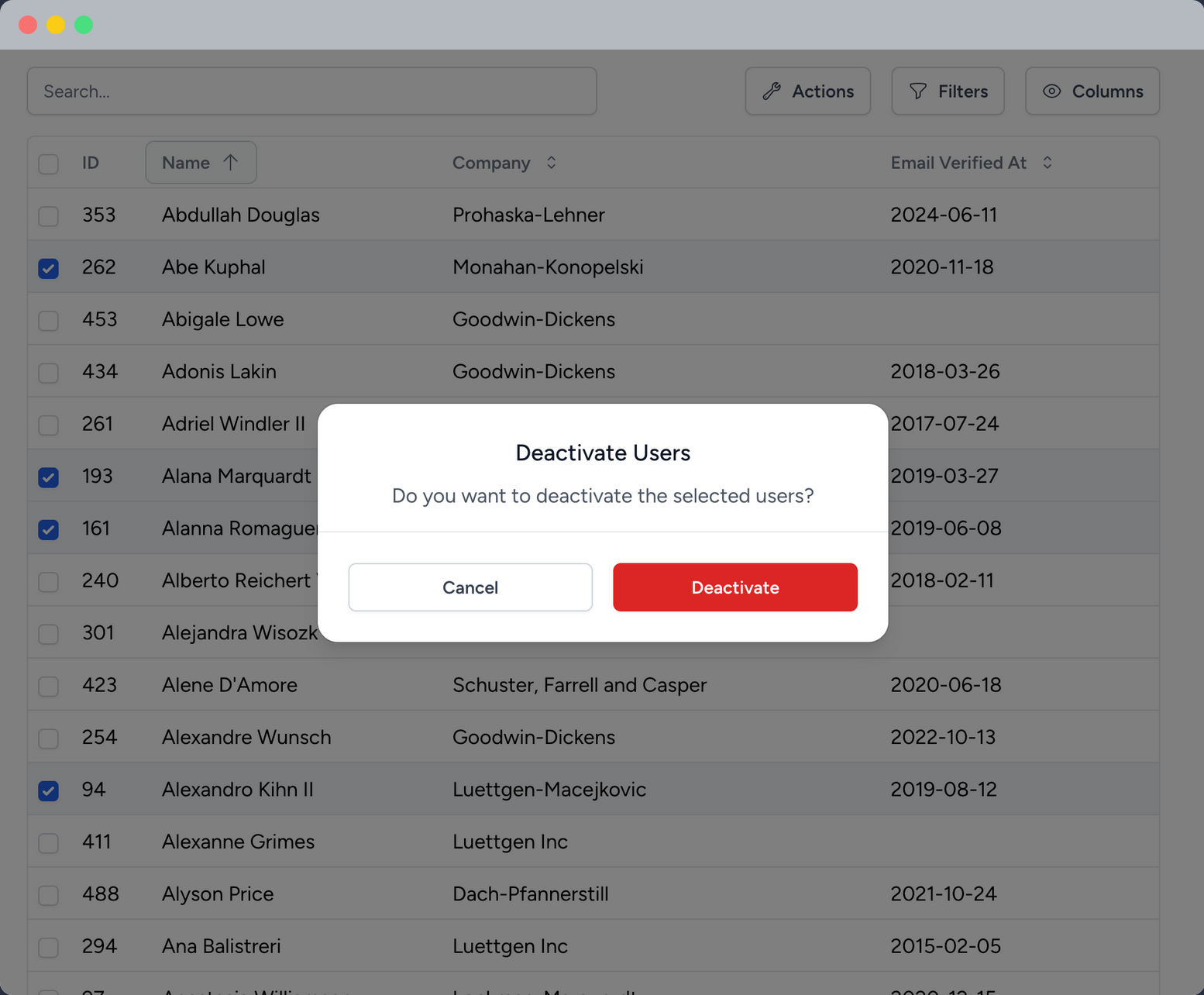The height and width of the screenshot is (995, 1204).
Task: Click the company Dach-Pfannerstill
Action: click(x=531, y=893)
